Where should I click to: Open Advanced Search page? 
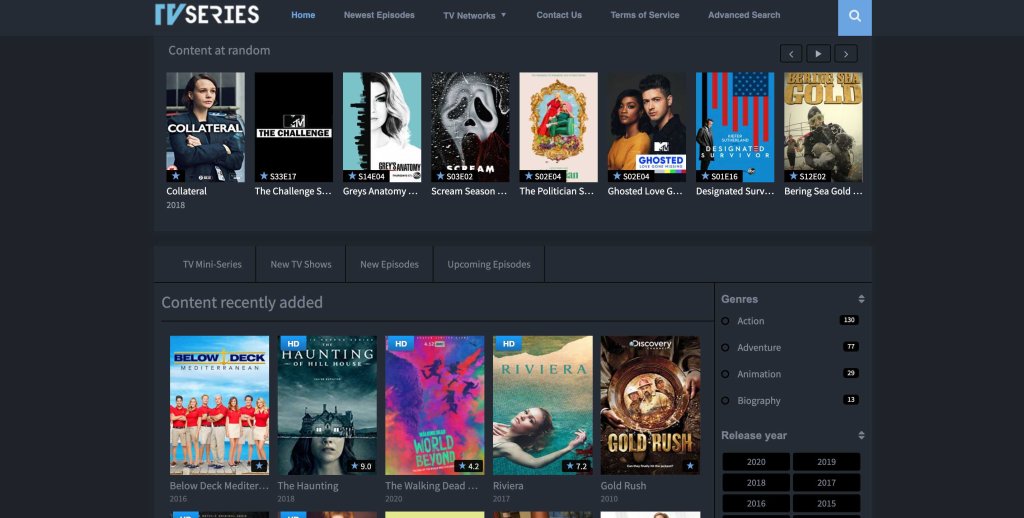pyautogui.click(x=744, y=14)
